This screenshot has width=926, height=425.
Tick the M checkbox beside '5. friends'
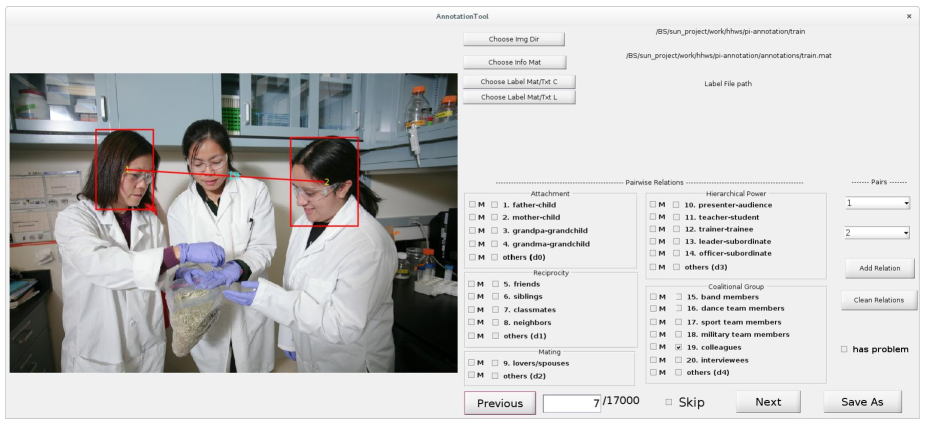[x=472, y=284]
